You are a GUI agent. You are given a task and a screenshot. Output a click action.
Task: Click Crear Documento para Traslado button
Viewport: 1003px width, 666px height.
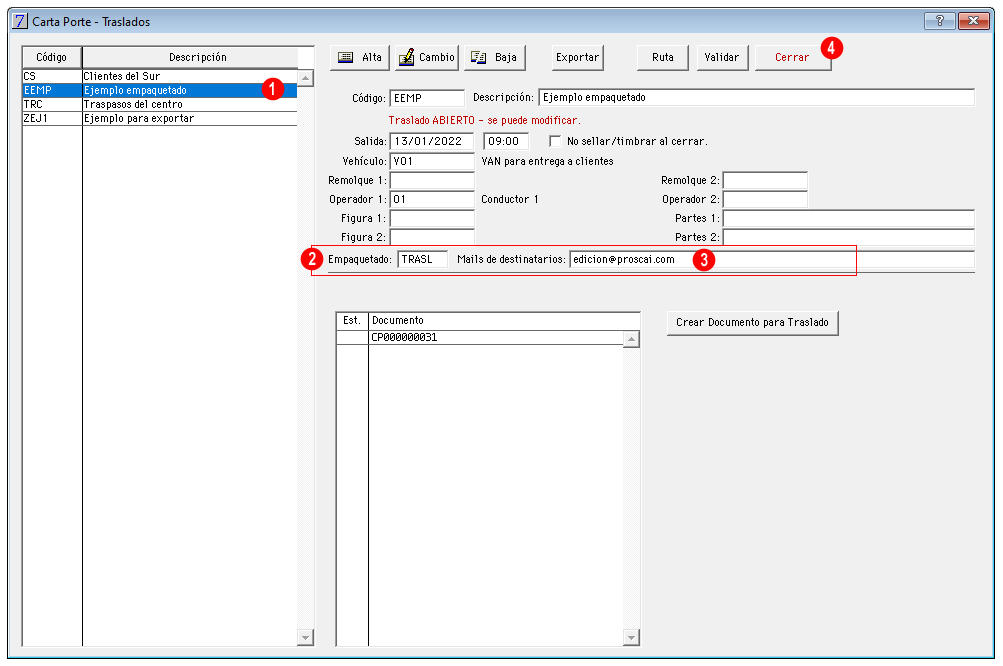pyautogui.click(x=752, y=322)
